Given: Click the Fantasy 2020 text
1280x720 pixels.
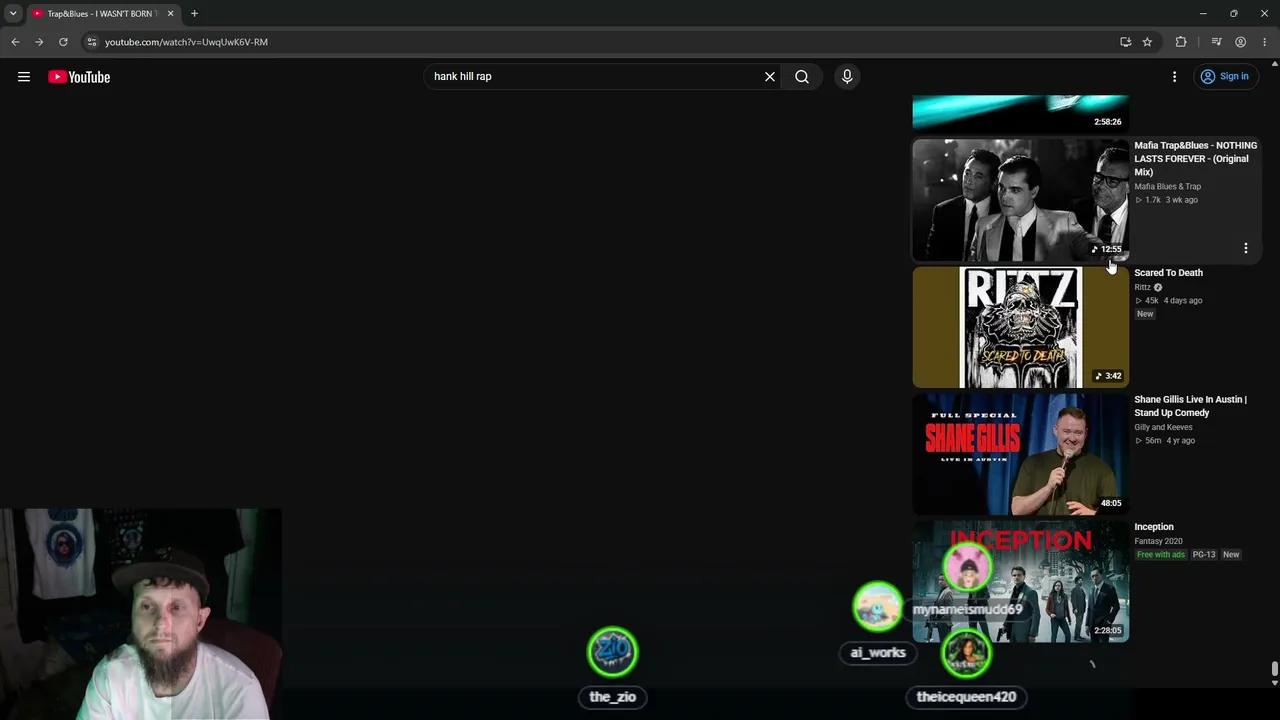Looking at the screenshot, I should point(1158,542).
